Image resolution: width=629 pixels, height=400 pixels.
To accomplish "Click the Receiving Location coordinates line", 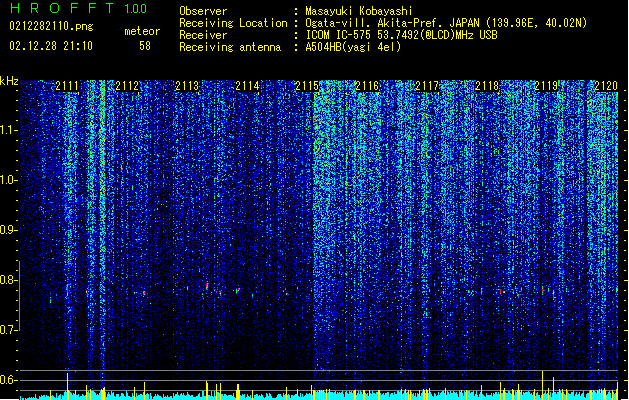I will click(x=446, y=23).
